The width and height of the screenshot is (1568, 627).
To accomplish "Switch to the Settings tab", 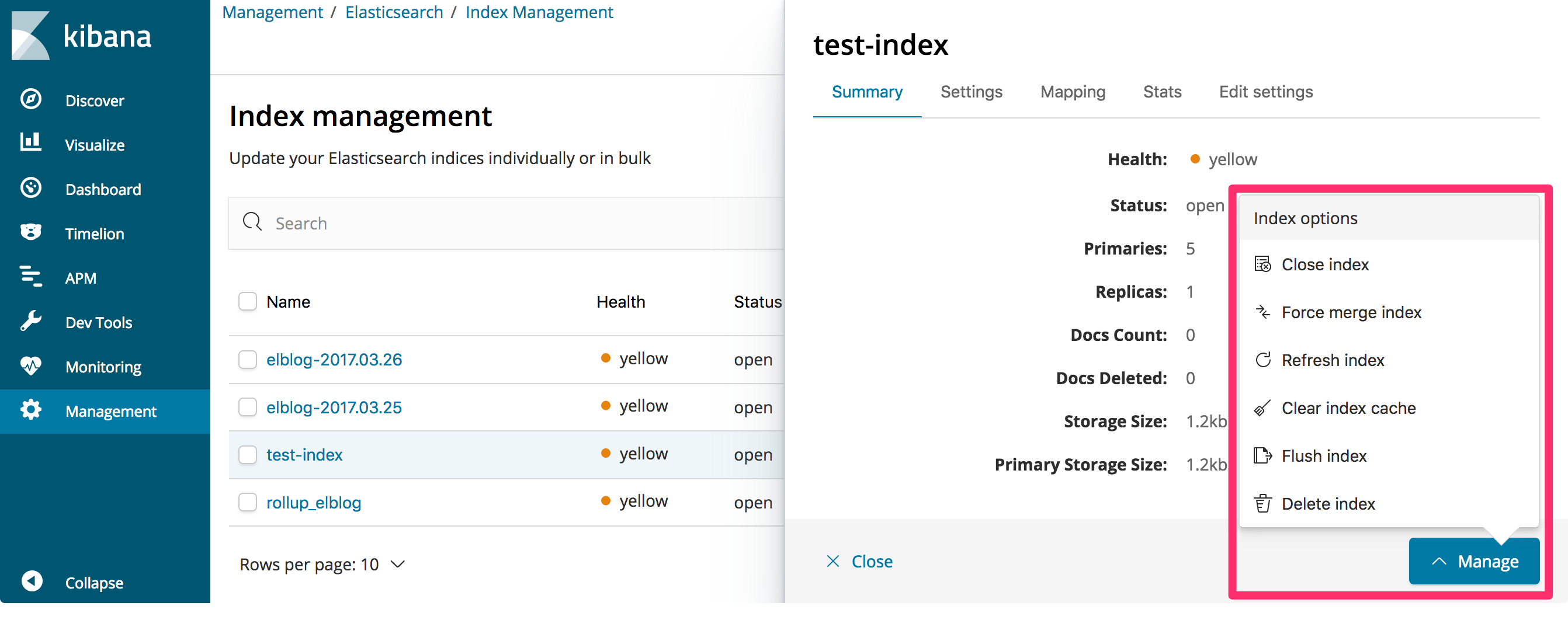I will [x=971, y=92].
